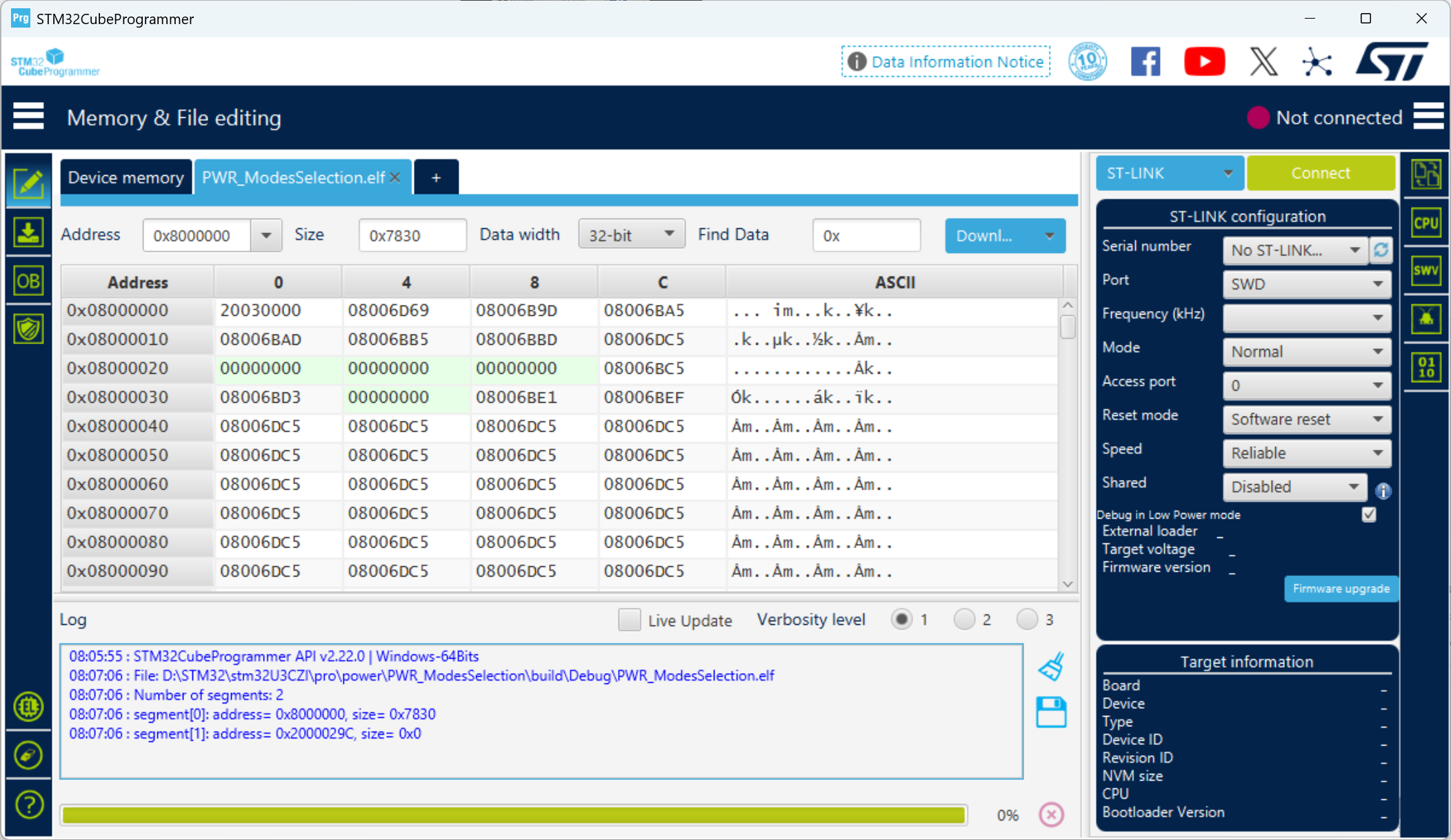Click the Firmware upgrade button
1451x840 pixels.
point(1341,588)
